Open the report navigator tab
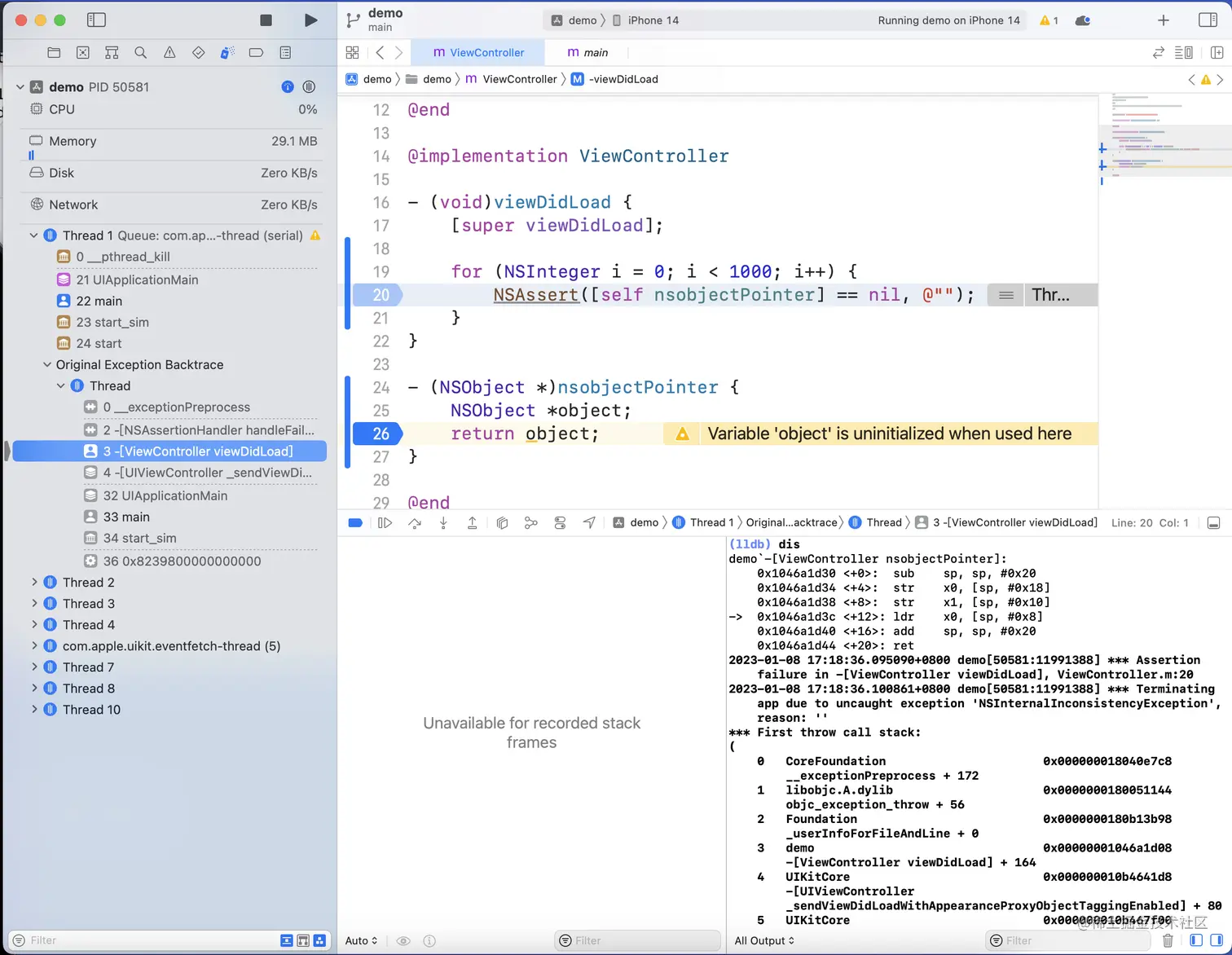This screenshot has height=955, width=1232. point(285,52)
